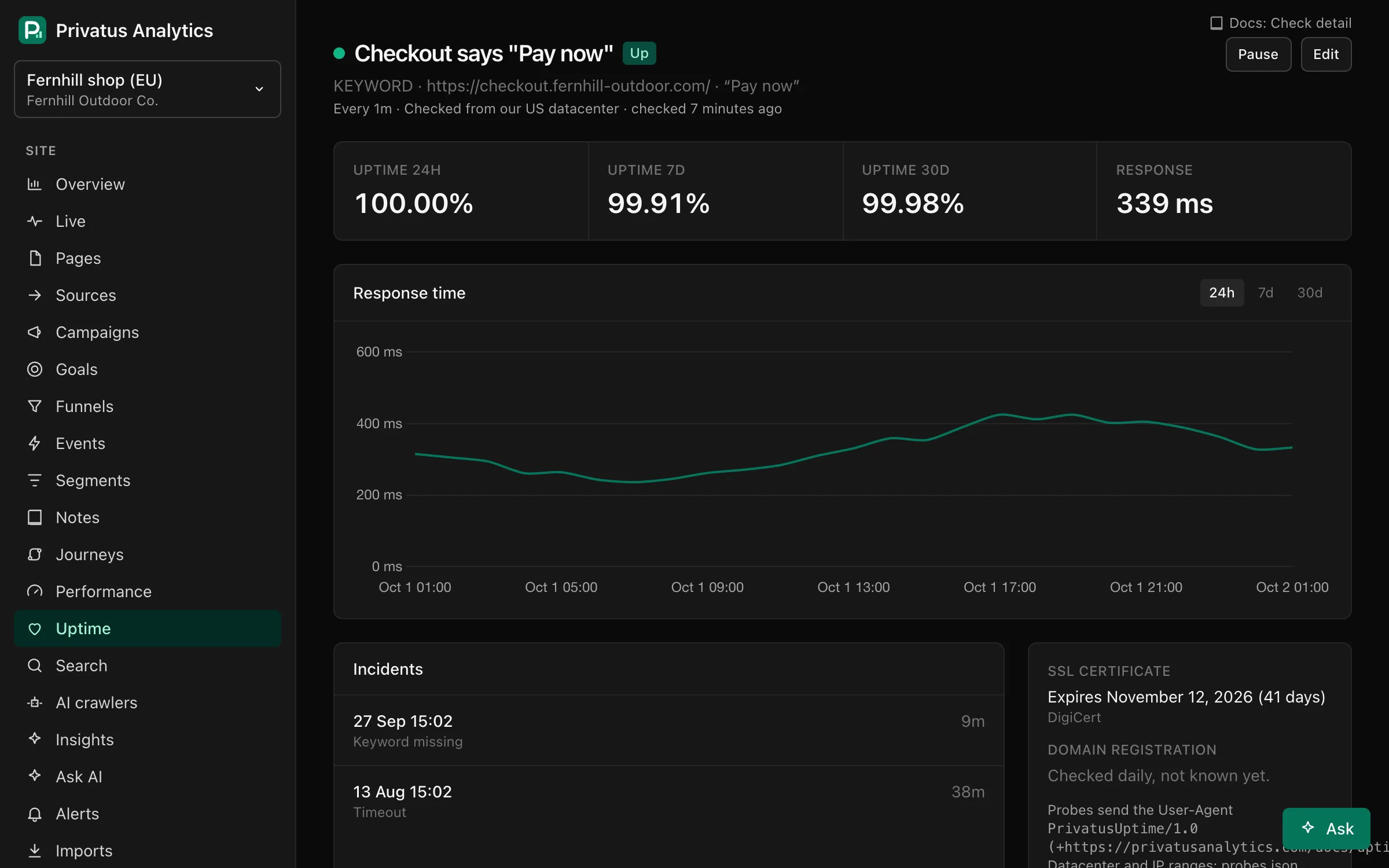Viewport: 1389px width, 868px height.
Task: Open Insights in the sidebar
Action: pos(148,740)
